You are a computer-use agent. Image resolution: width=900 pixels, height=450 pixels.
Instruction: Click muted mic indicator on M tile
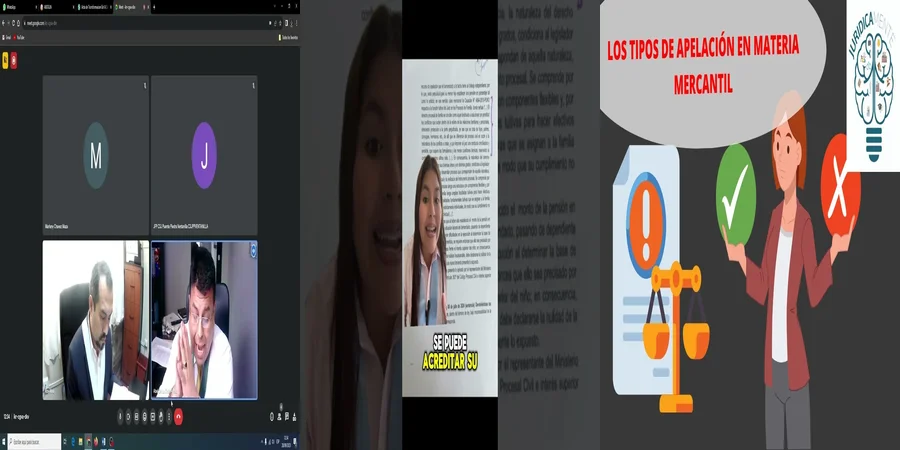pos(145,85)
